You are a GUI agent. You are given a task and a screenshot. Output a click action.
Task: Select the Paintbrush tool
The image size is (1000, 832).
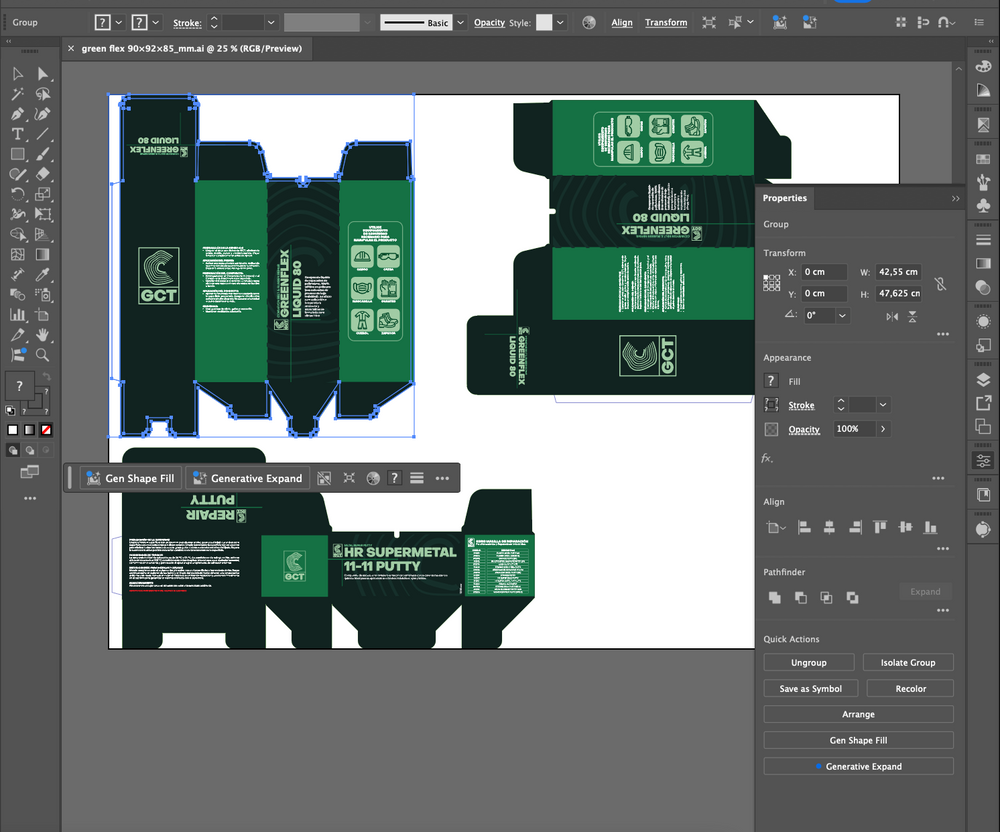coord(43,154)
